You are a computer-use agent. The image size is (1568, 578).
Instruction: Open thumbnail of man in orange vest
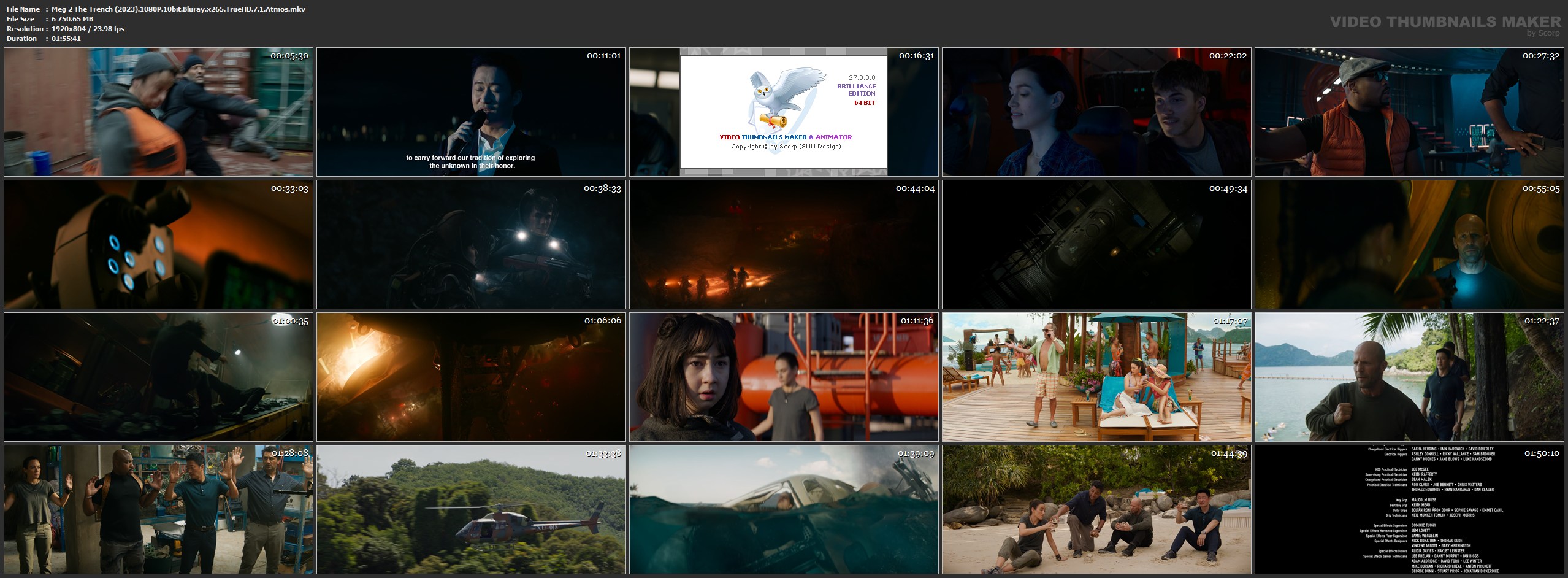coord(1409,112)
